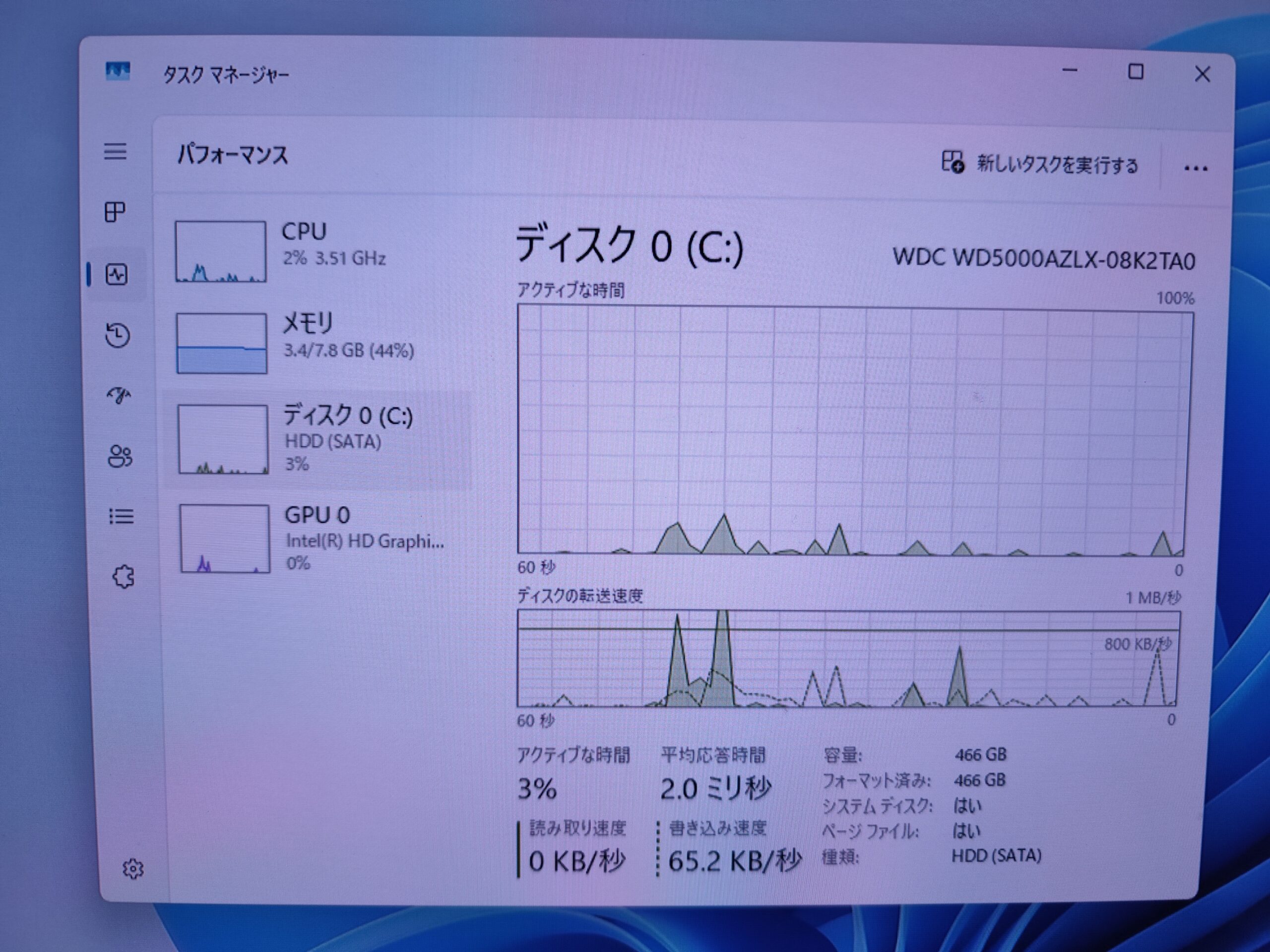
Task: Click the 800 KB/秒 graph label
Action: click(1138, 644)
